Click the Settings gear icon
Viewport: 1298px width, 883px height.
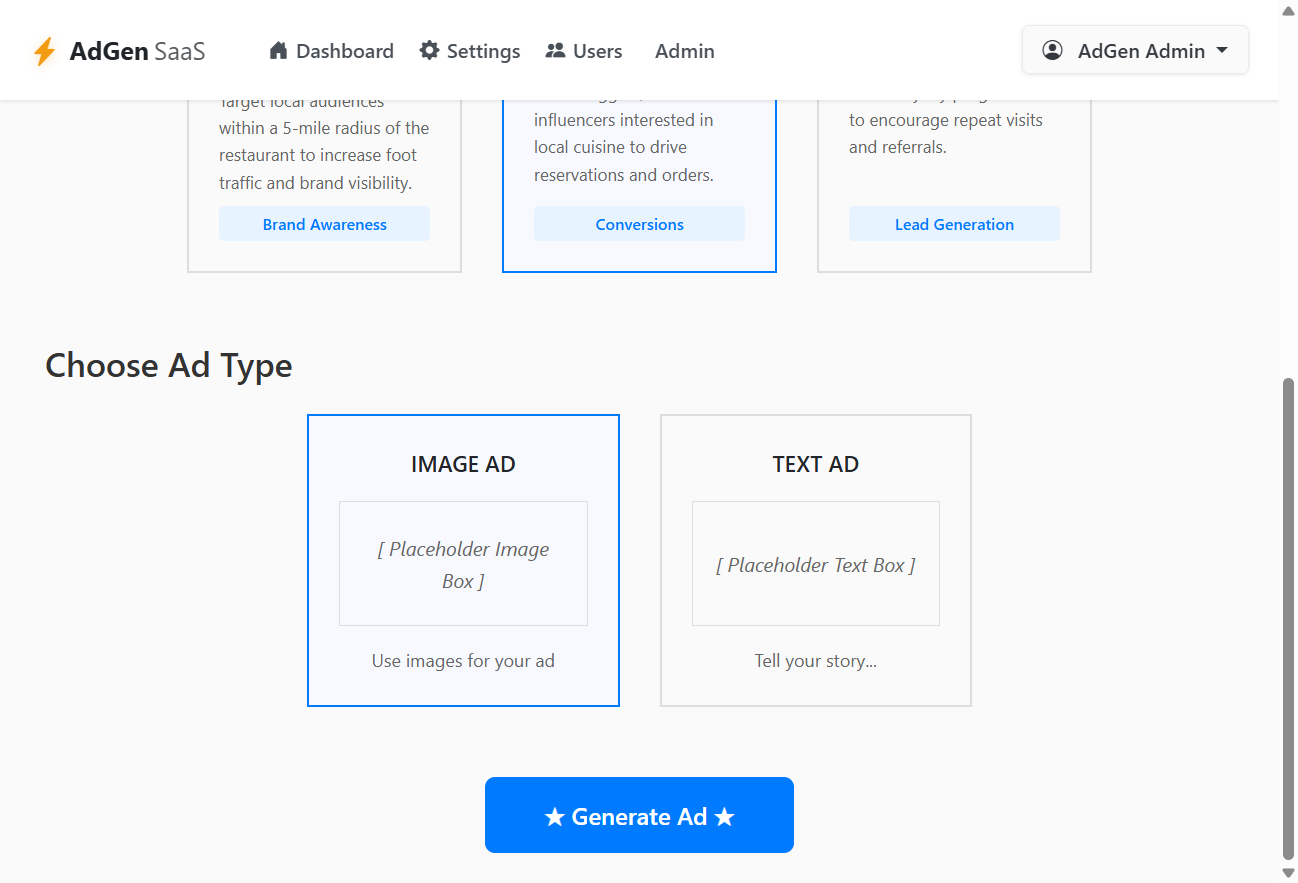click(429, 50)
